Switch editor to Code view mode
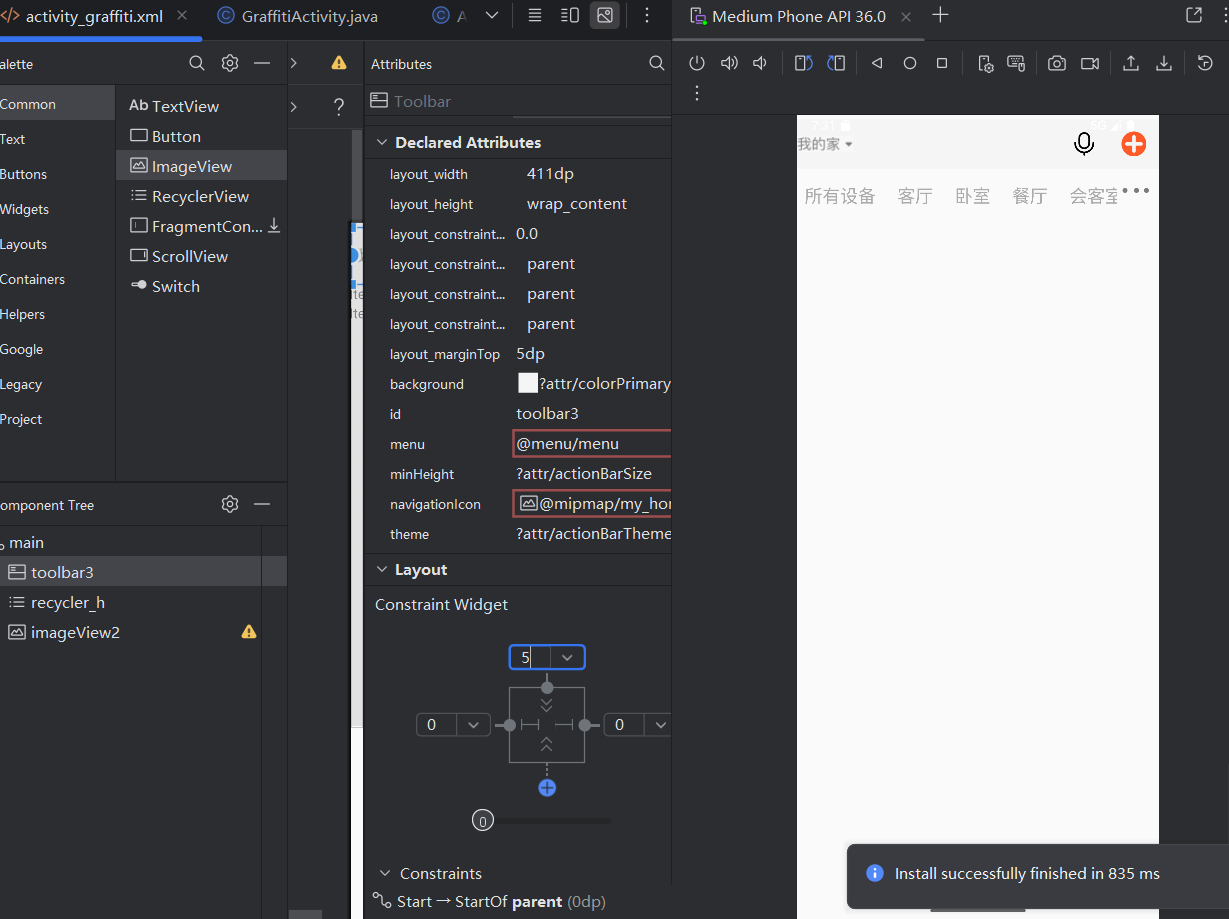Image resolution: width=1229 pixels, height=919 pixels. pyautogui.click(x=535, y=15)
